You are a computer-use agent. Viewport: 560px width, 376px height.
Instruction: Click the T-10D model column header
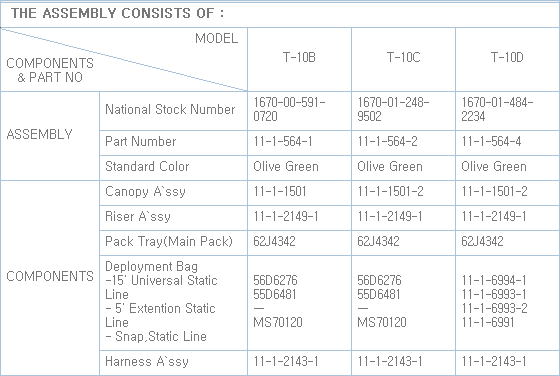pyautogui.click(x=507, y=57)
